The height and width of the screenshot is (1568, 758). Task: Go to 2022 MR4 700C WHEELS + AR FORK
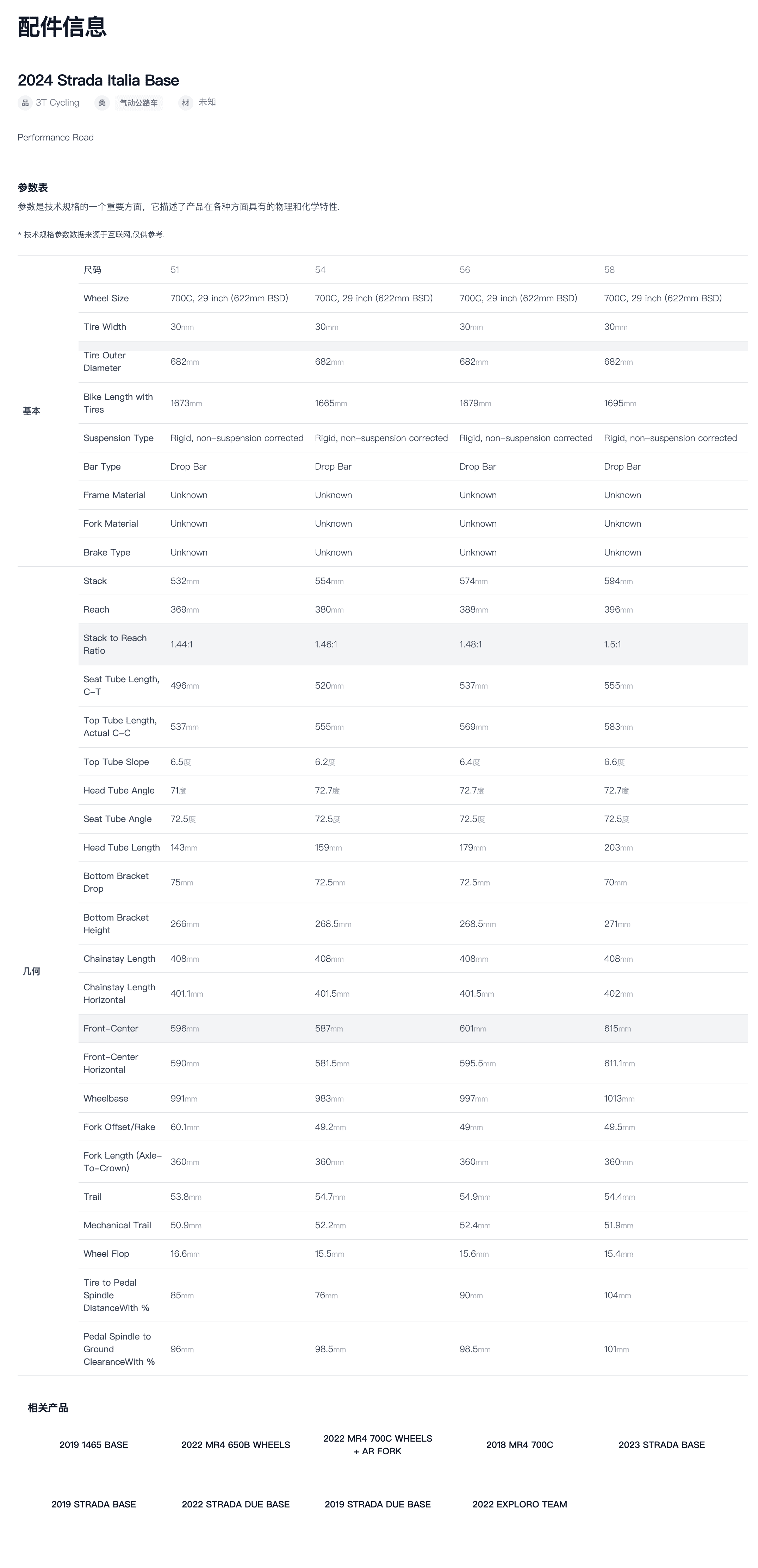click(378, 1444)
